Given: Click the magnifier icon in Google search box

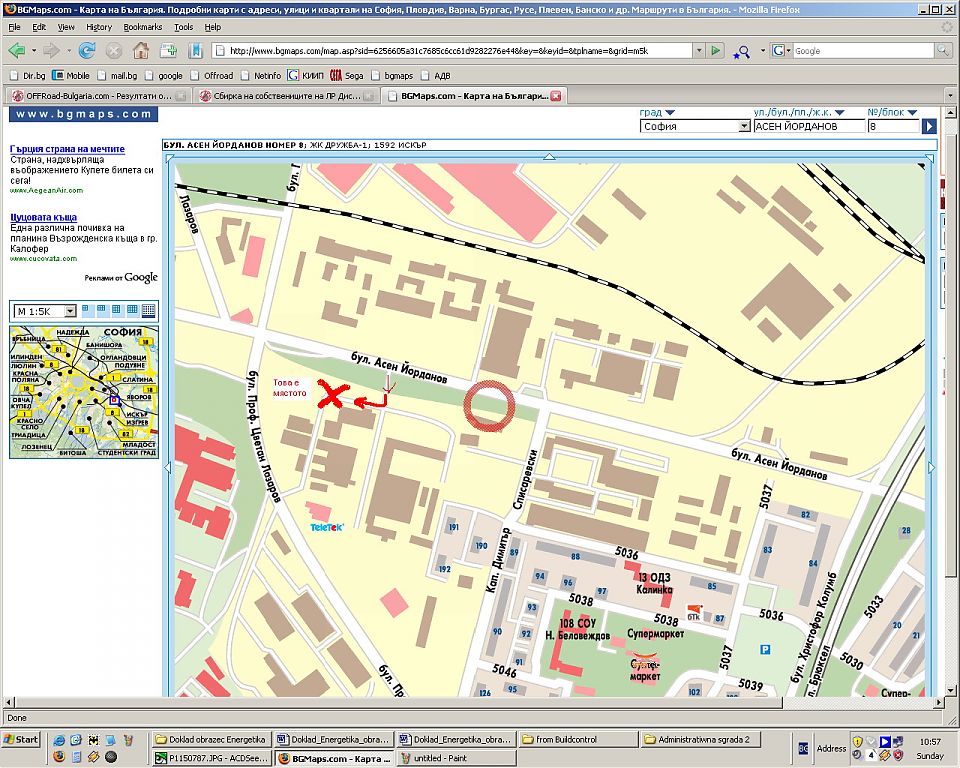Looking at the screenshot, I should 945,50.
